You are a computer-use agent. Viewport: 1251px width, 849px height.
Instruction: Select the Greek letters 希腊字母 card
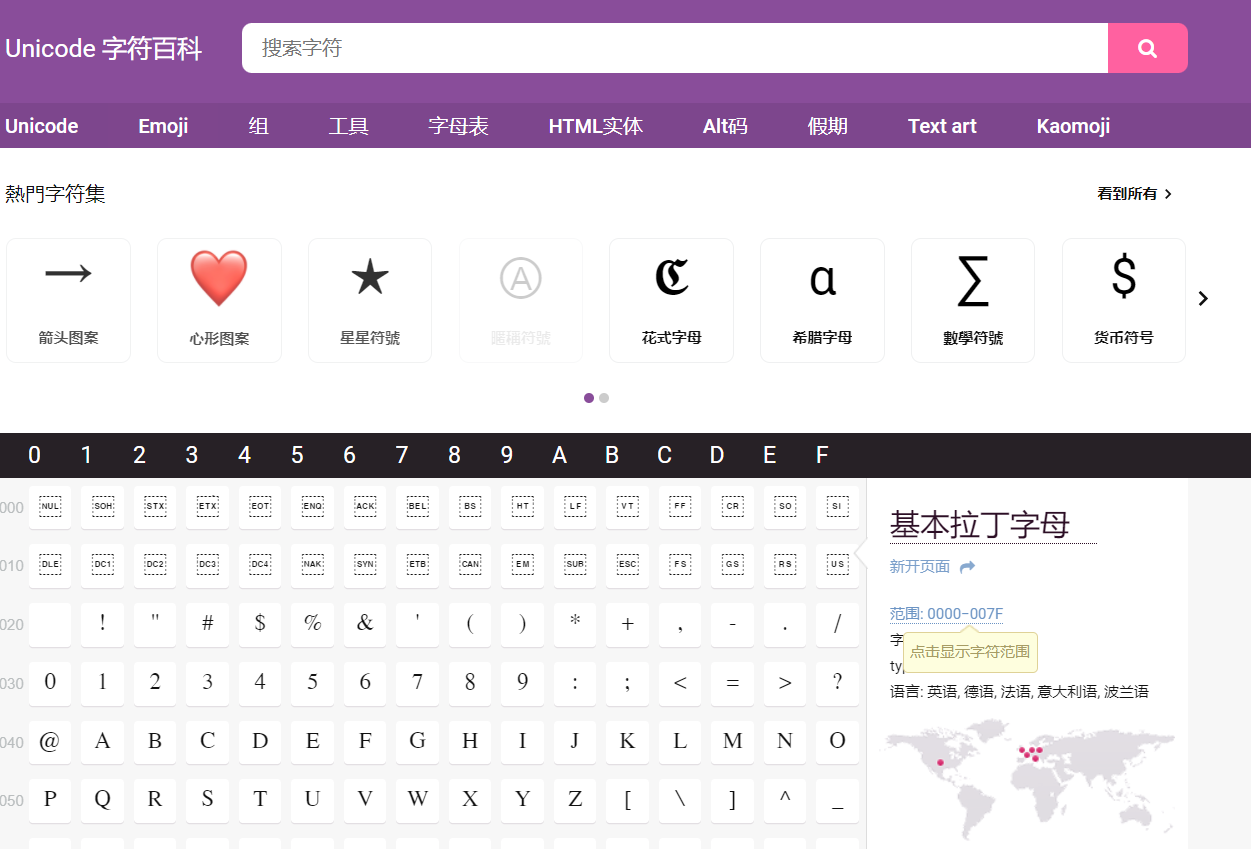click(822, 300)
